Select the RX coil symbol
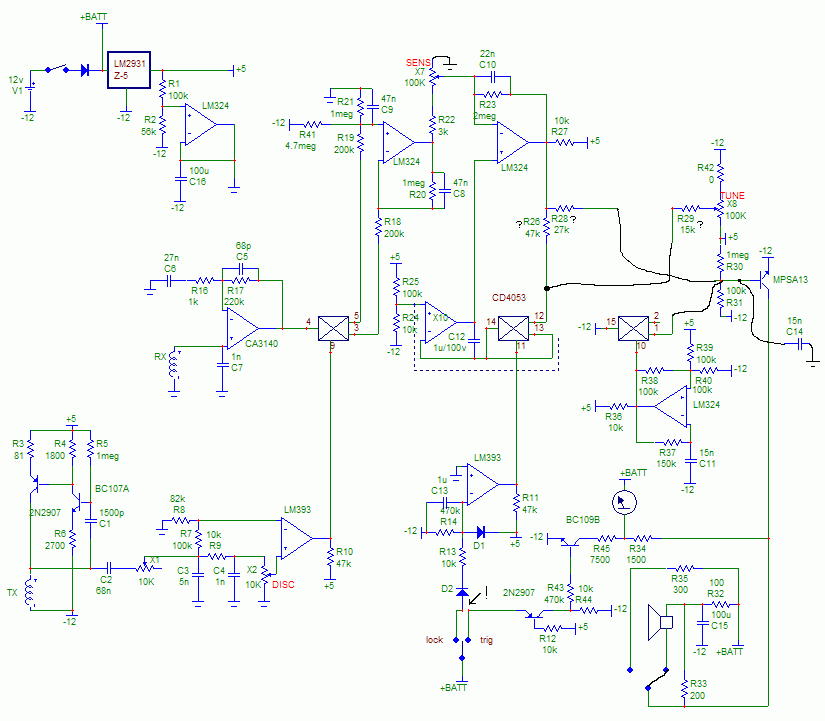Screen dimensions: 825x721 (x=174, y=363)
